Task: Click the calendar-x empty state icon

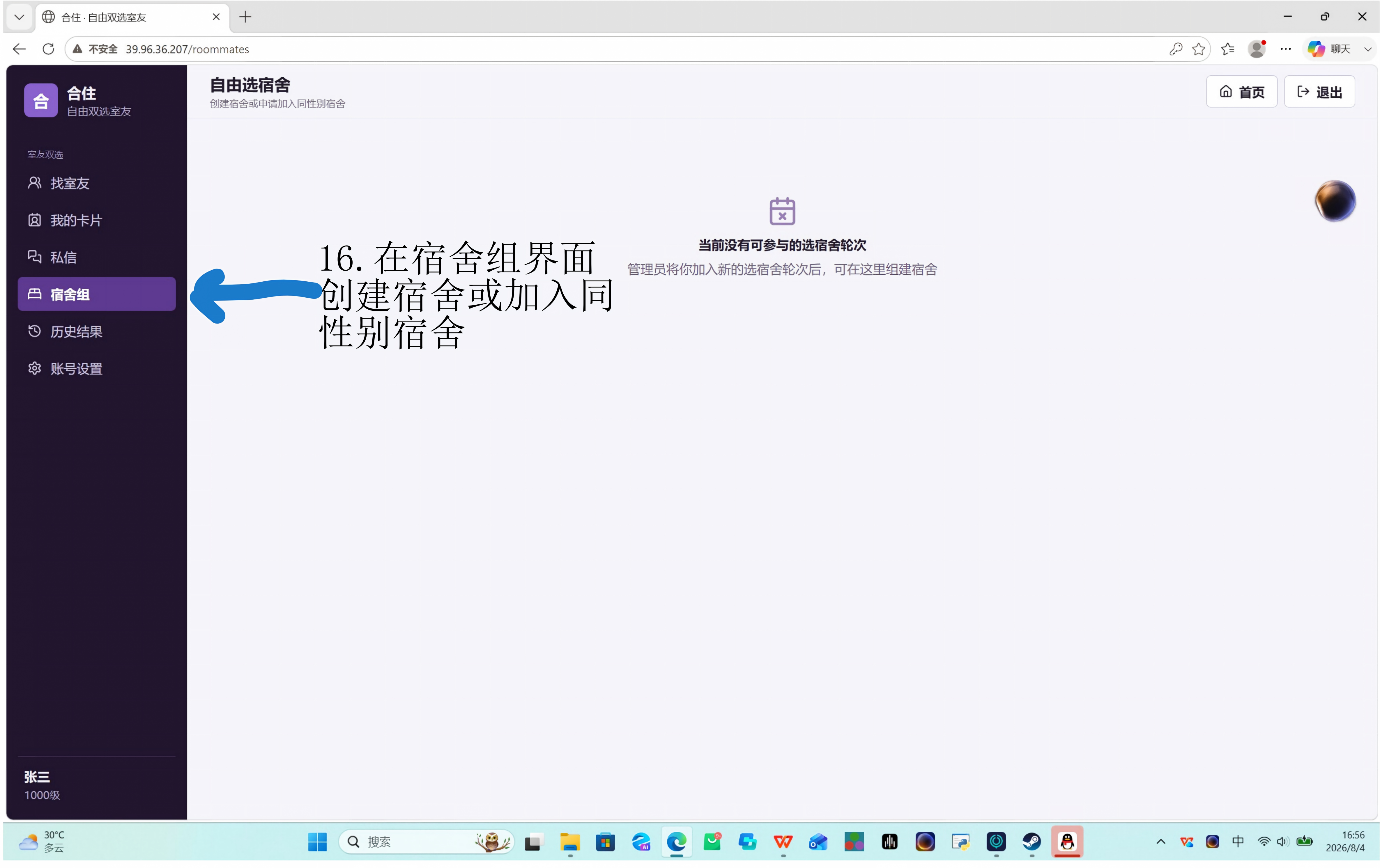Action: tap(782, 212)
